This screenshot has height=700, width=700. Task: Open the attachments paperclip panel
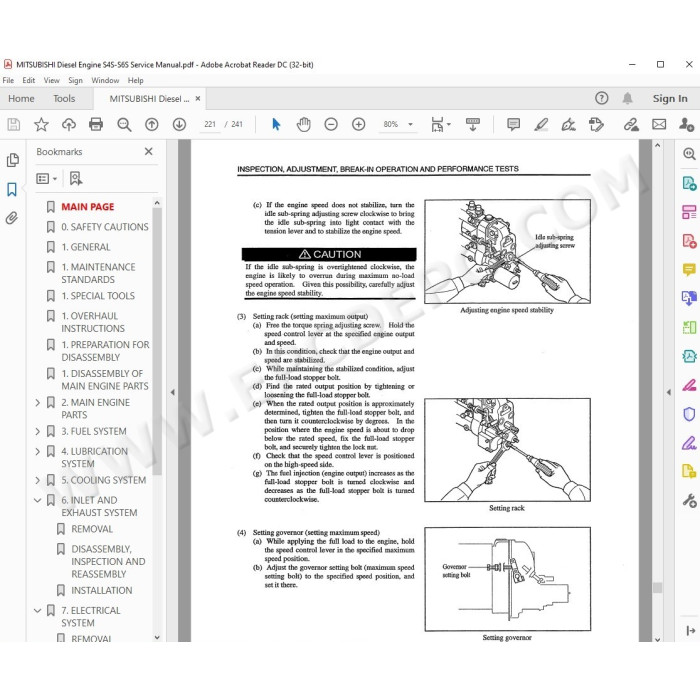tap(12, 218)
